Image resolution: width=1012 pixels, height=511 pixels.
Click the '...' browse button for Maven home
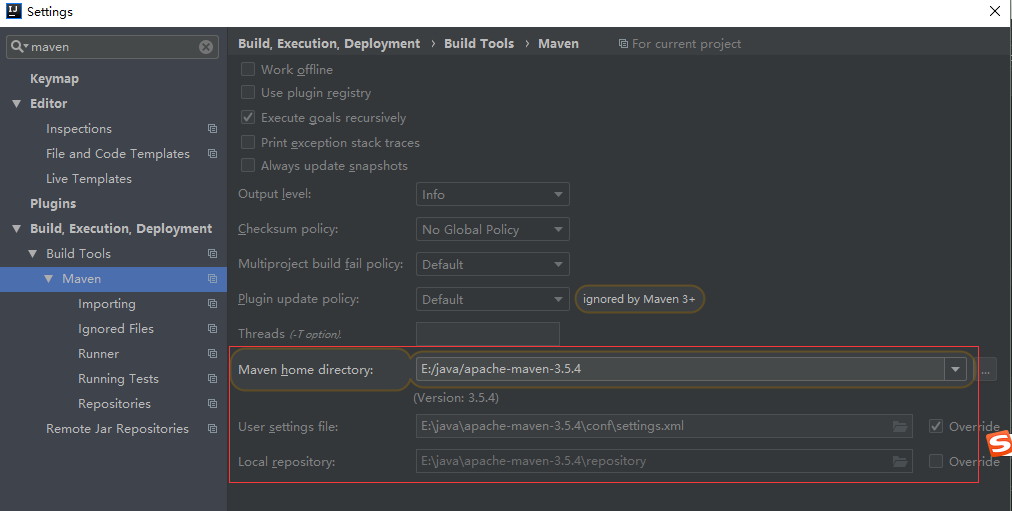[x=985, y=370]
